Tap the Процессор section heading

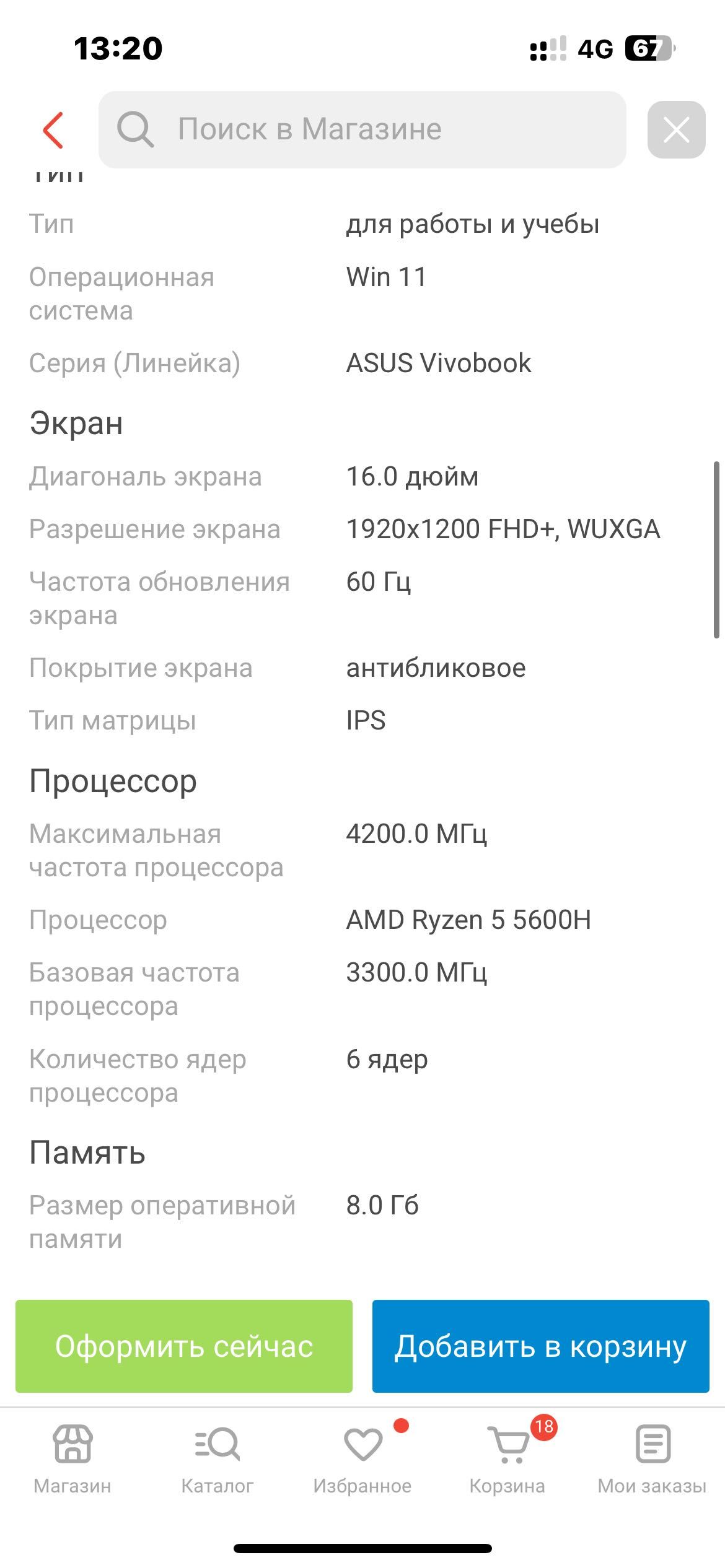(x=113, y=781)
